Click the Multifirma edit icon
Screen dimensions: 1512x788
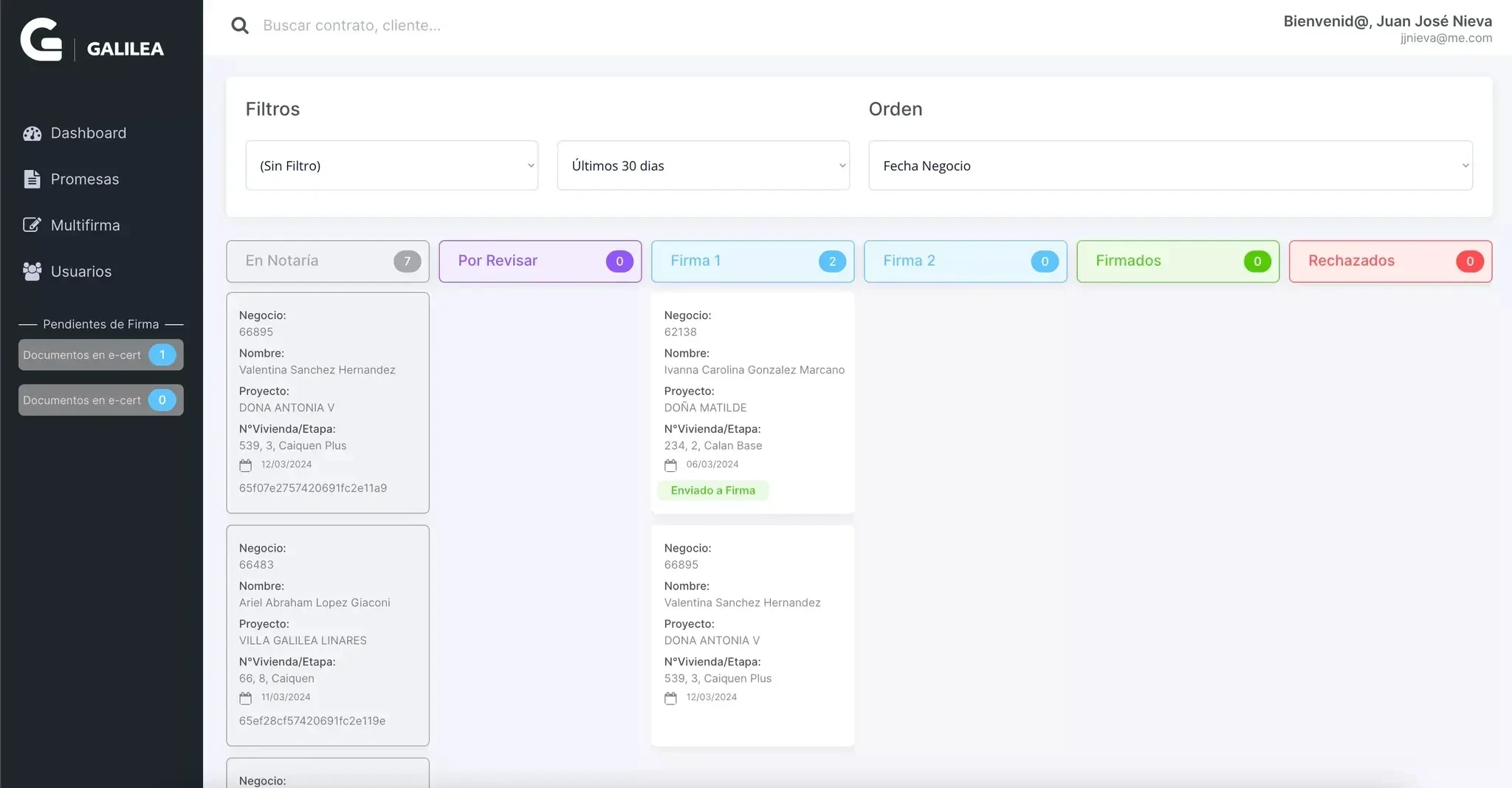click(32, 225)
